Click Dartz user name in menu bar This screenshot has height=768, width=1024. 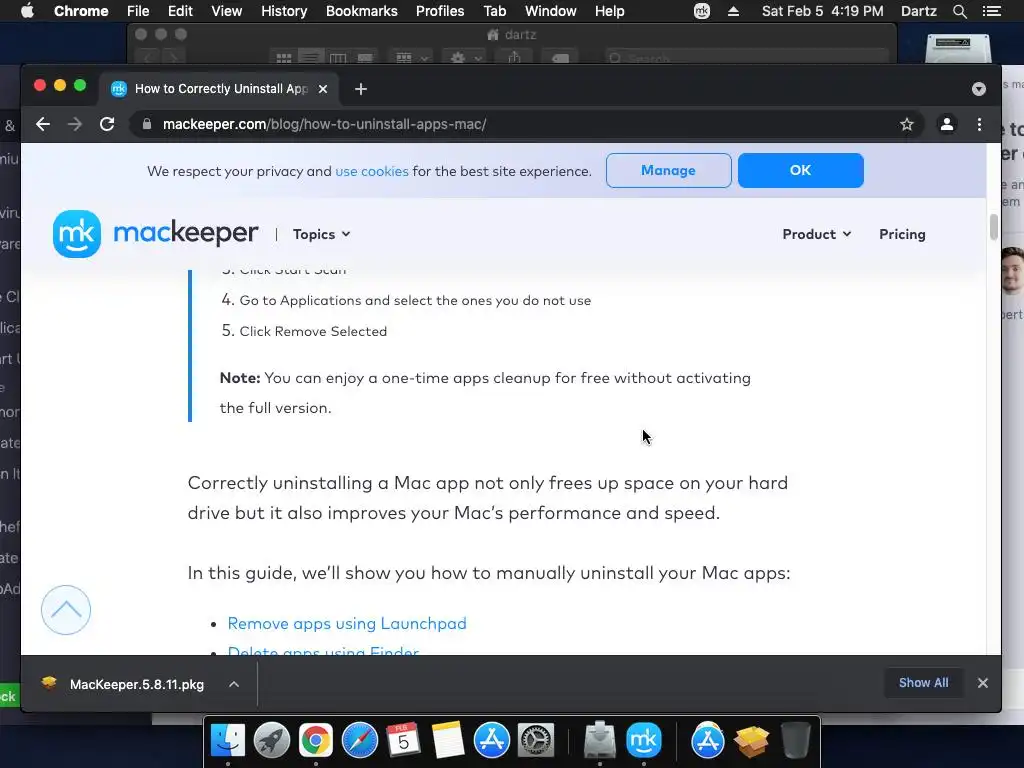pyautogui.click(x=918, y=11)
